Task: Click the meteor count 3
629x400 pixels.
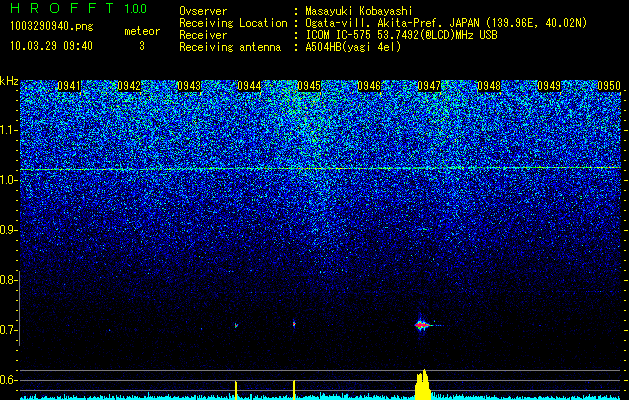Action: coord(142,46)
